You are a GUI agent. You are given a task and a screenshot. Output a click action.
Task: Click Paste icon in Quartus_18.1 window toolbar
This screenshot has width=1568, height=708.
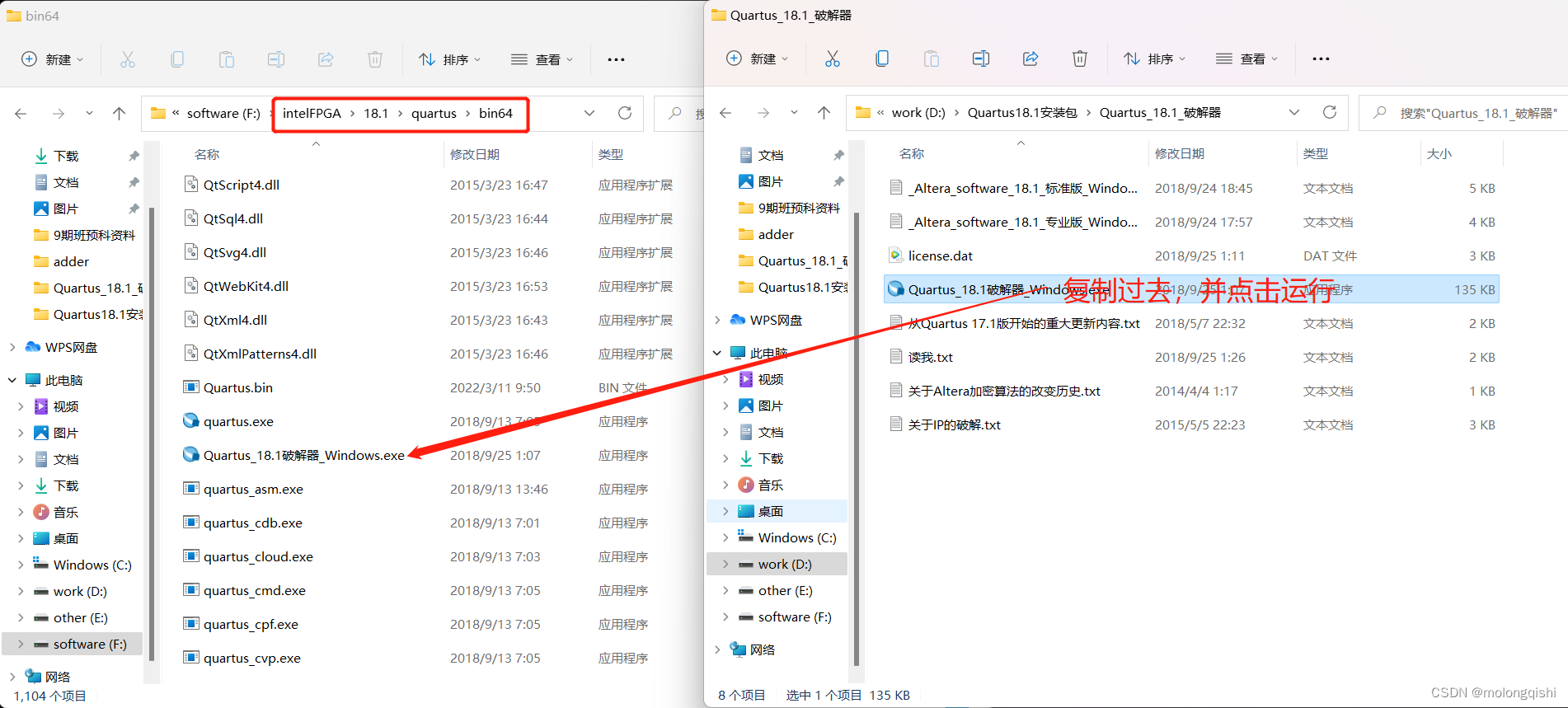click(931, 59)
